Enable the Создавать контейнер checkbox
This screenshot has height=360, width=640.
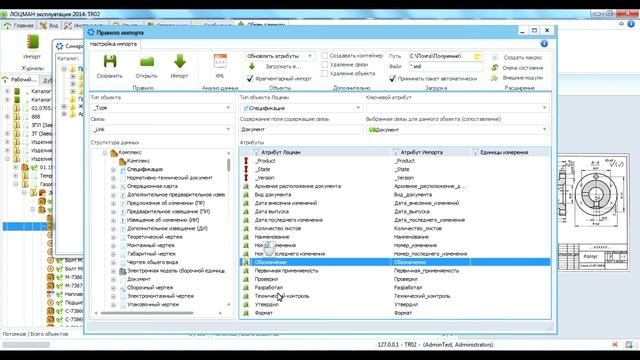point(324,56)
